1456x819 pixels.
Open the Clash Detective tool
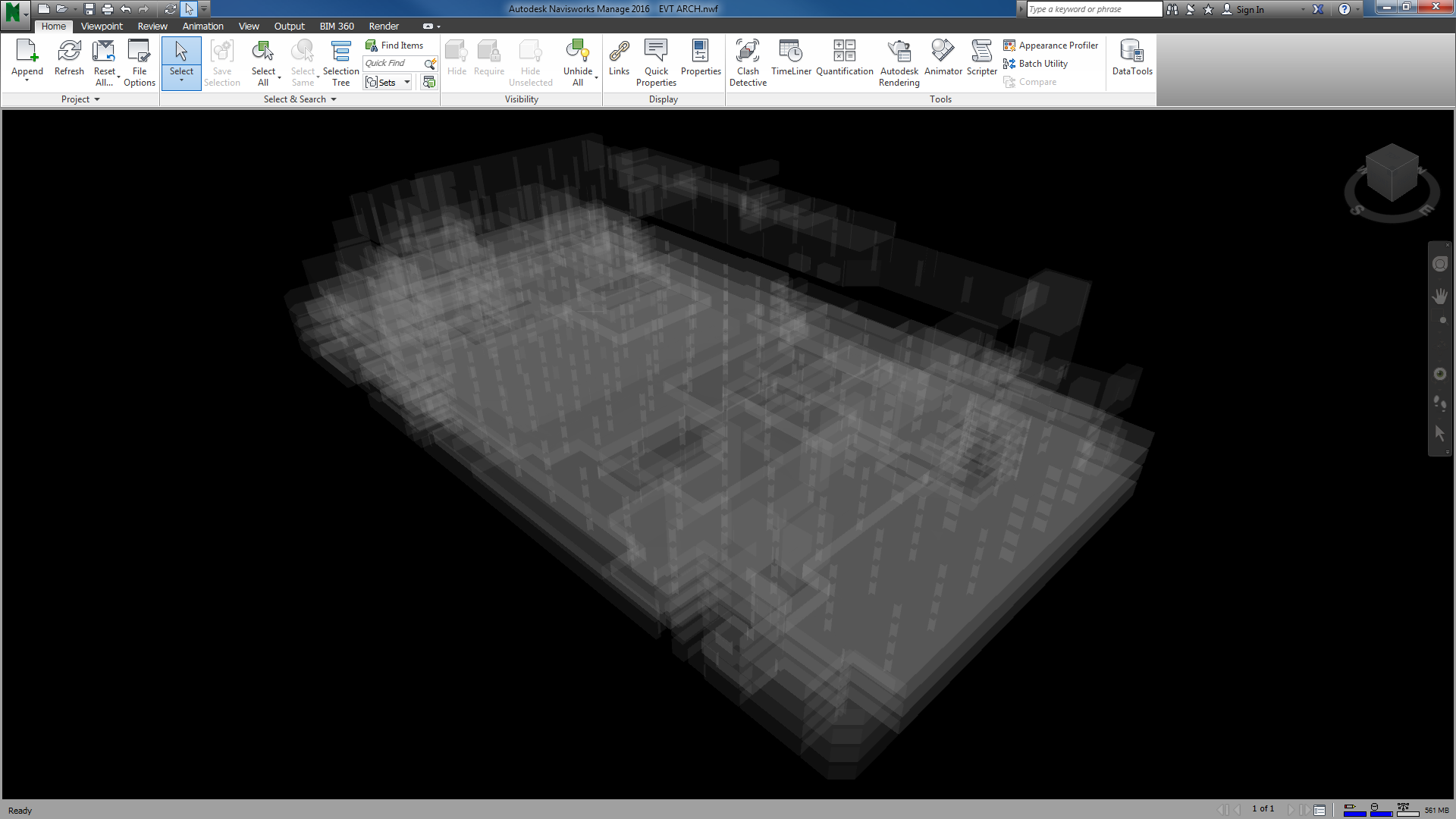click(x=747, y=62)
